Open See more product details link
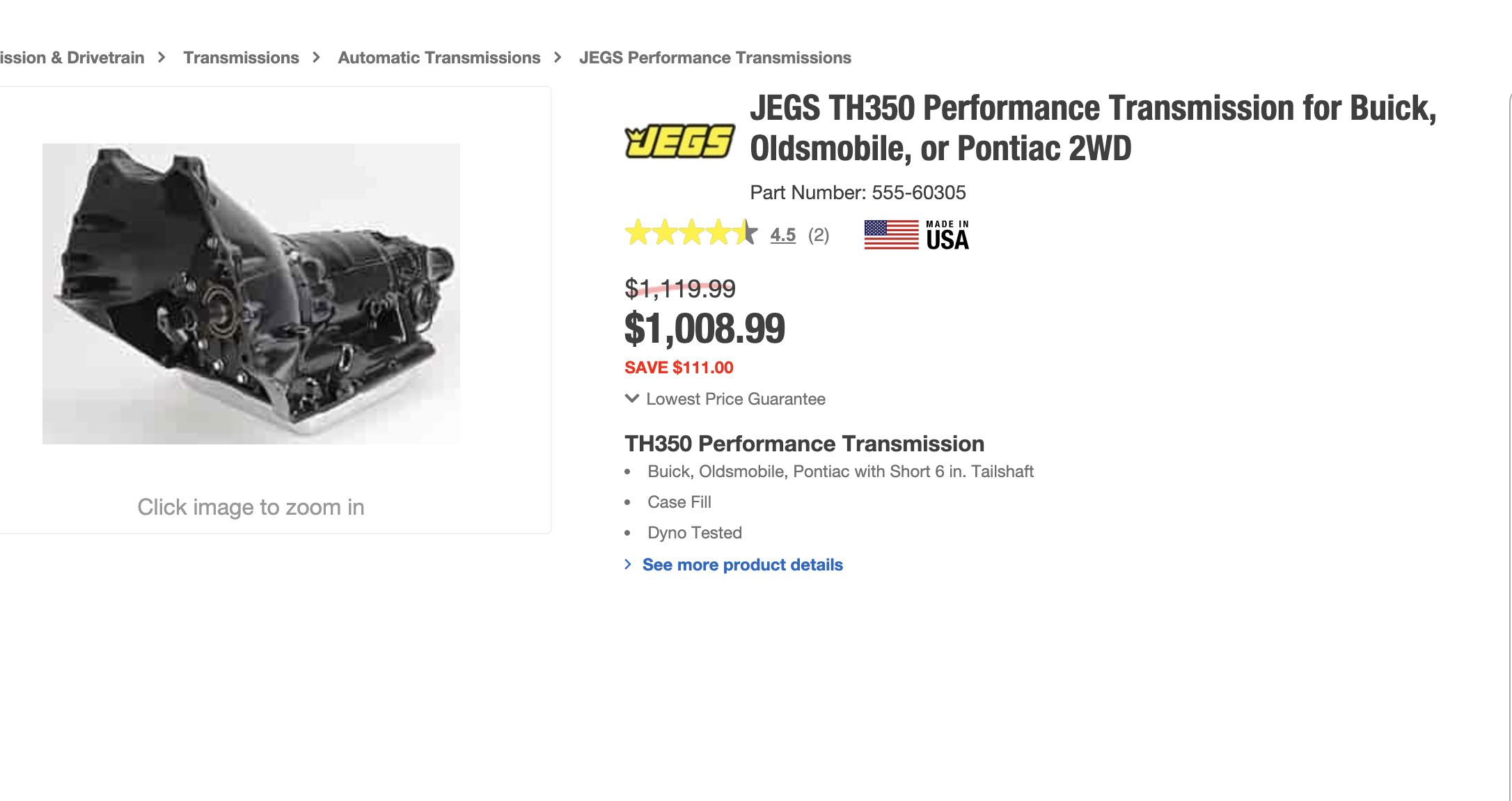The image size is (1512, 801). pyautogui.click(x=742, y=565)
